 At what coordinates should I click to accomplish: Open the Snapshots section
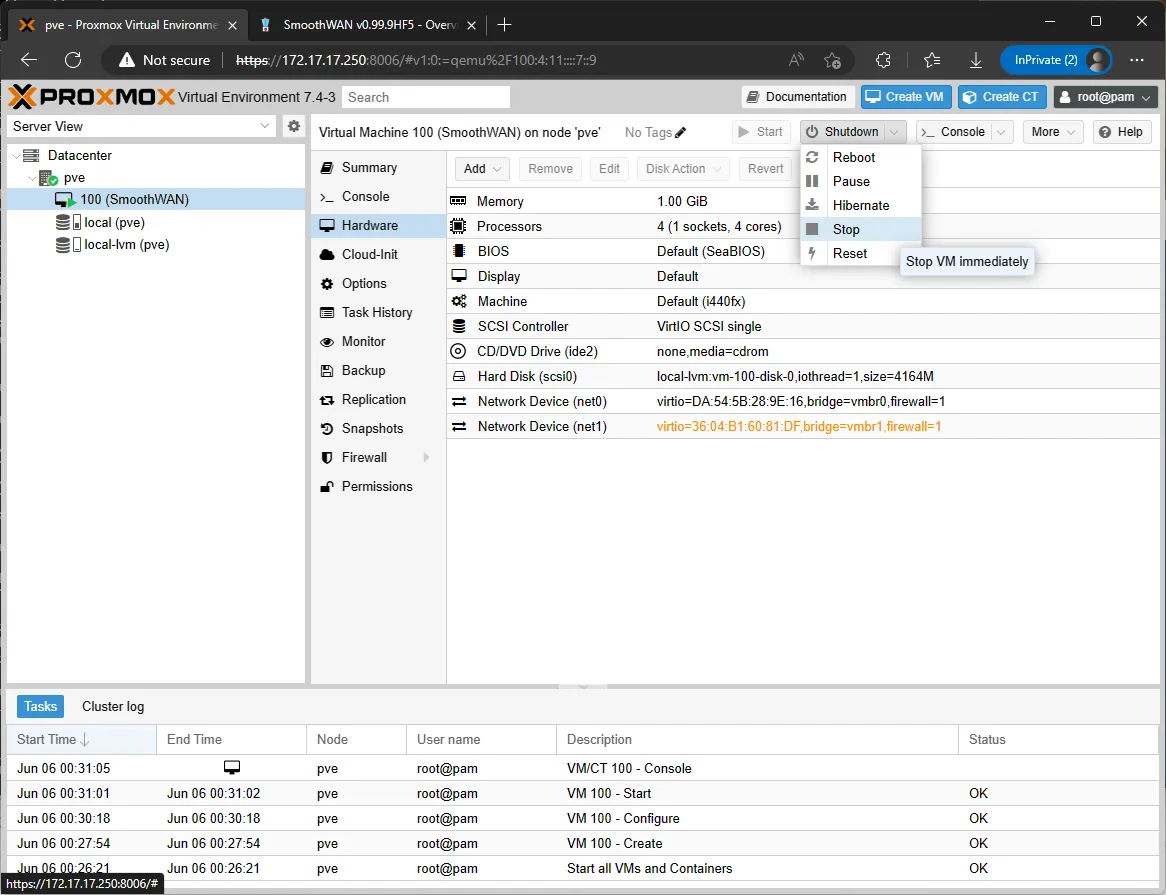379,429
